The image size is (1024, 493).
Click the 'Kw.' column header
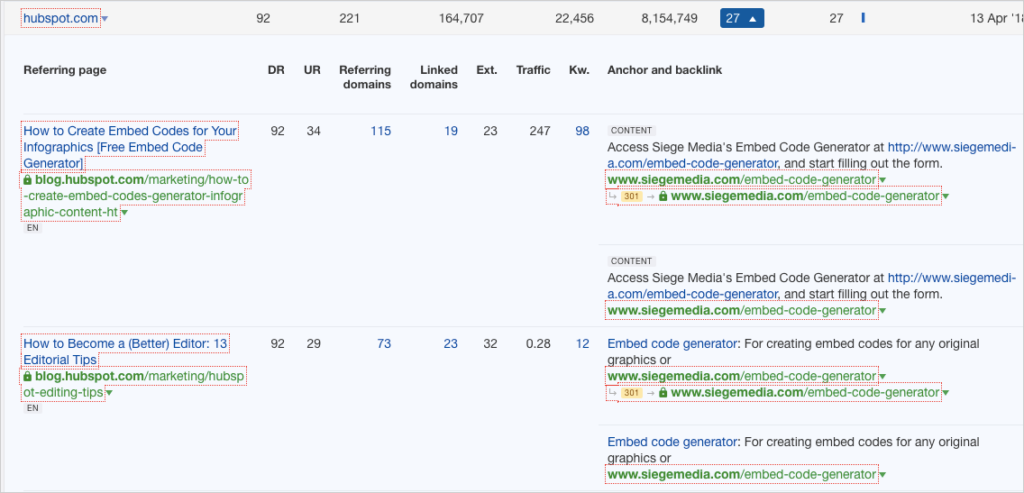pos(579,70)
